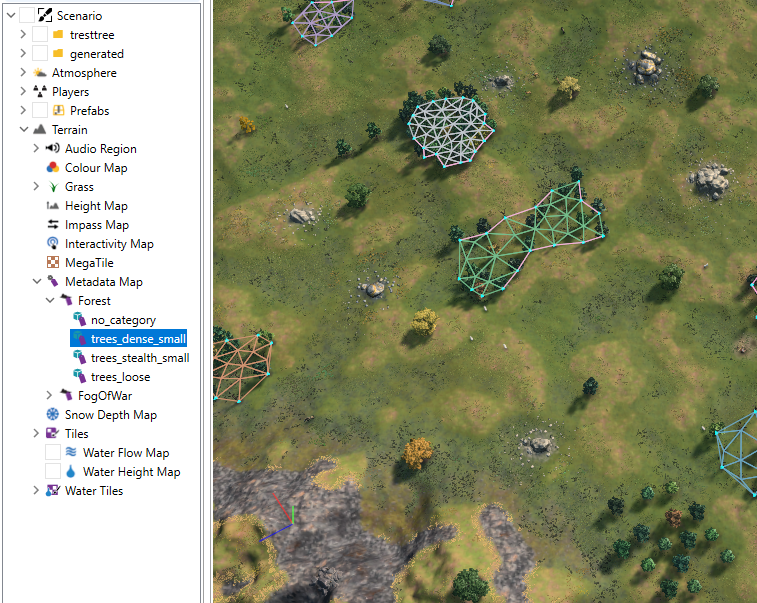Collapse the Terrain node
The height and width of the screenshot is (603, 757).
[24, 129]
